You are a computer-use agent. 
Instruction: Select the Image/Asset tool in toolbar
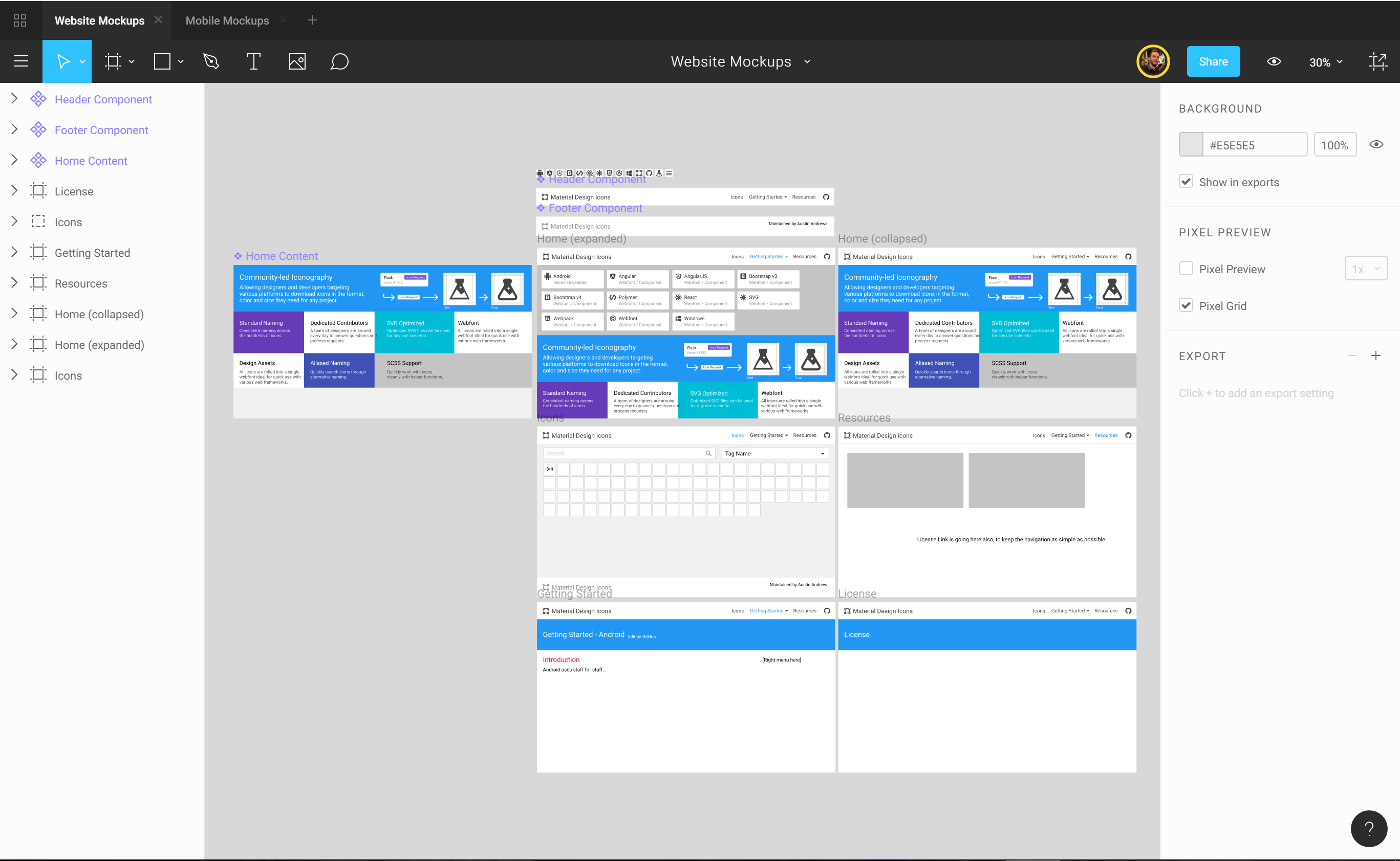click(x=297, y=61)
